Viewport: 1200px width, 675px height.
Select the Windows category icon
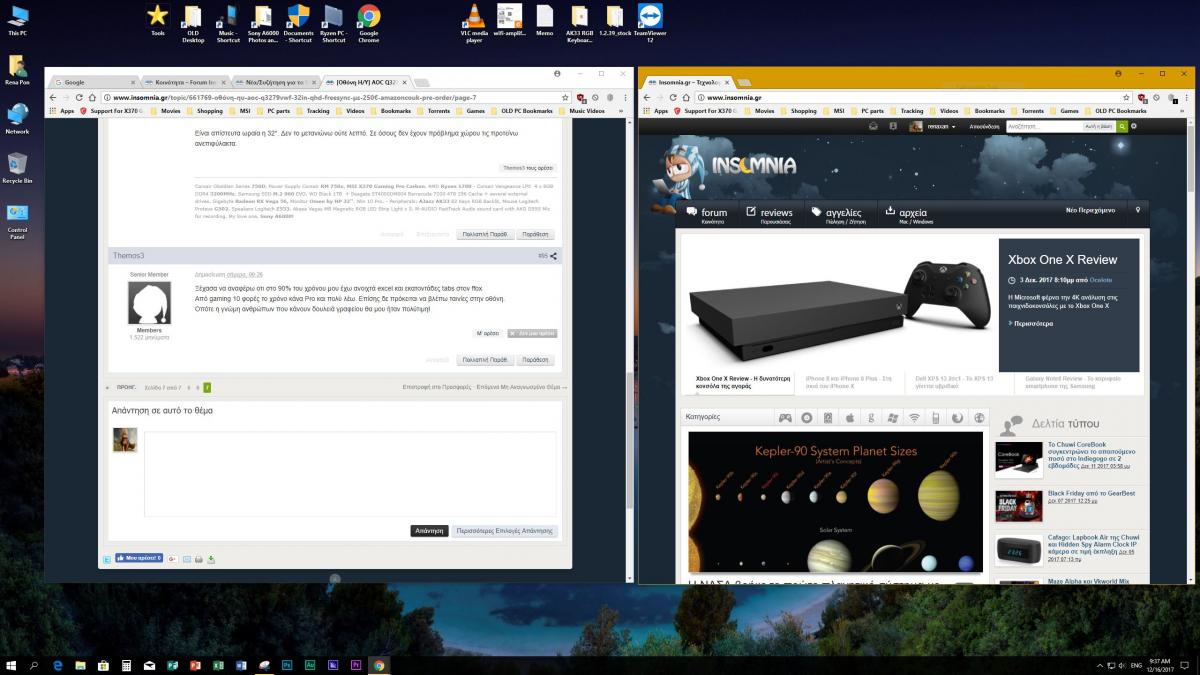point(893,417)
